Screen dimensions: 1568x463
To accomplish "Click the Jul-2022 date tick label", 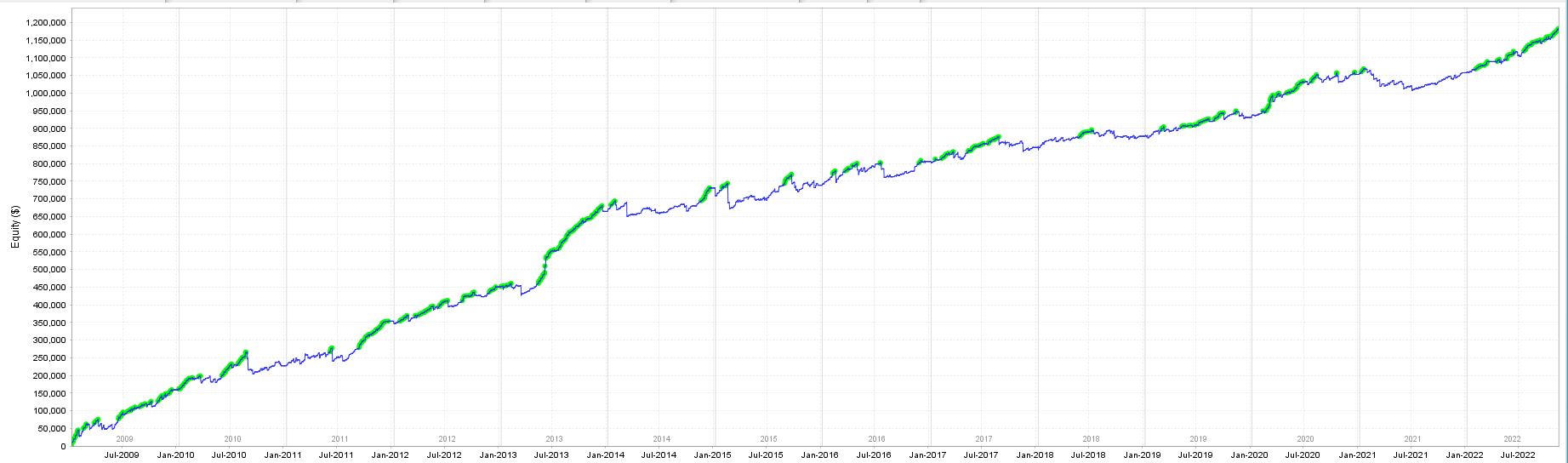I will click(1518, 455).
